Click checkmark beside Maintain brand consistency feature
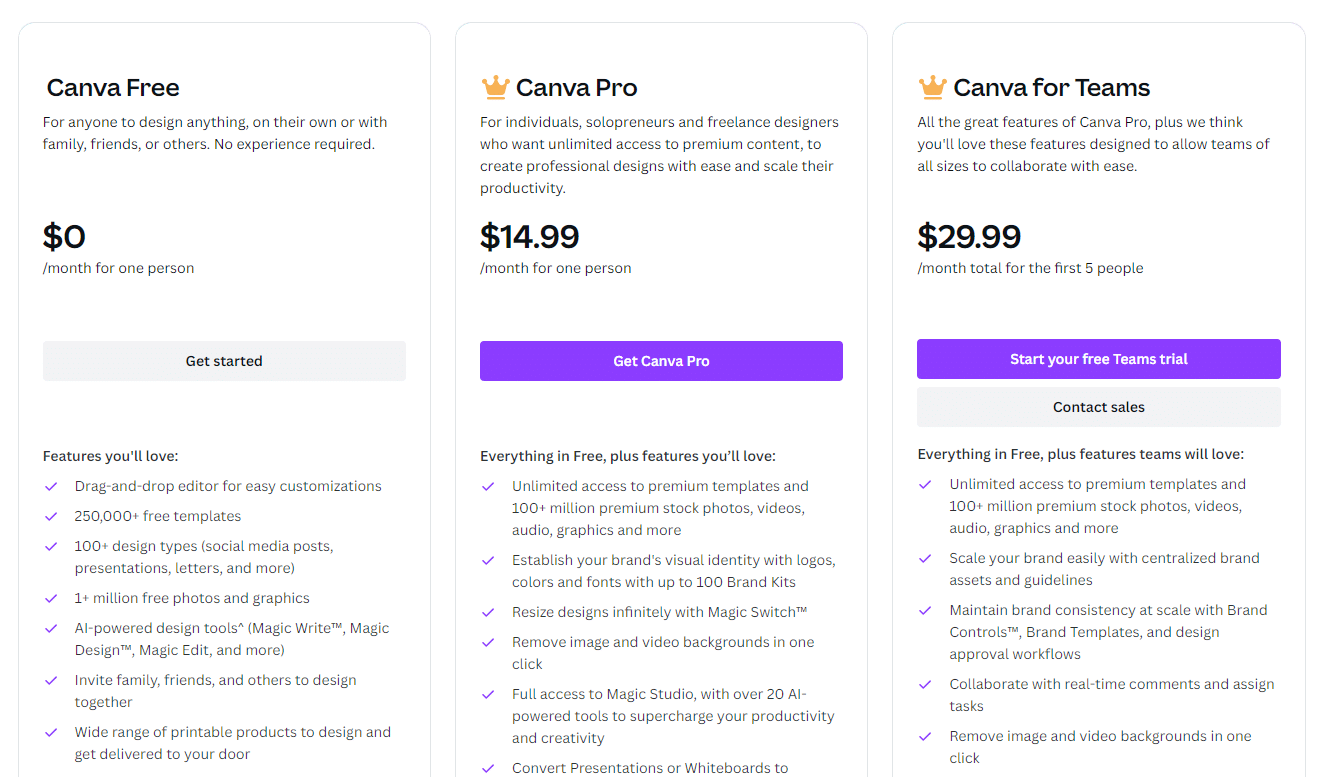This screenshot has height=777, width=1326. coord(925,610)
